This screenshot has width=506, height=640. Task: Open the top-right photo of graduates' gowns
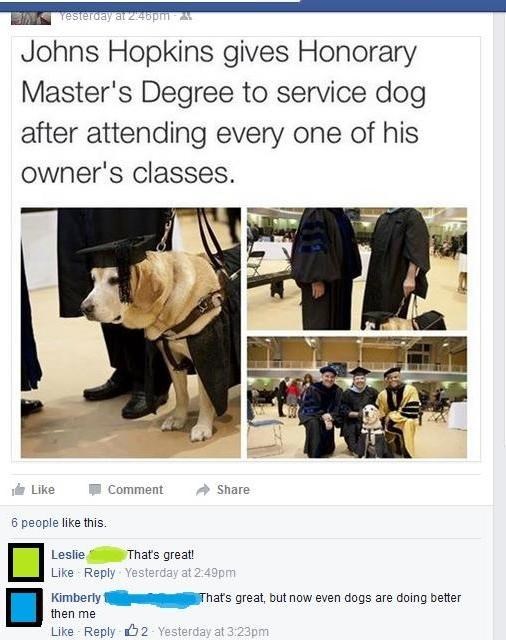click(x=357, y=269)
